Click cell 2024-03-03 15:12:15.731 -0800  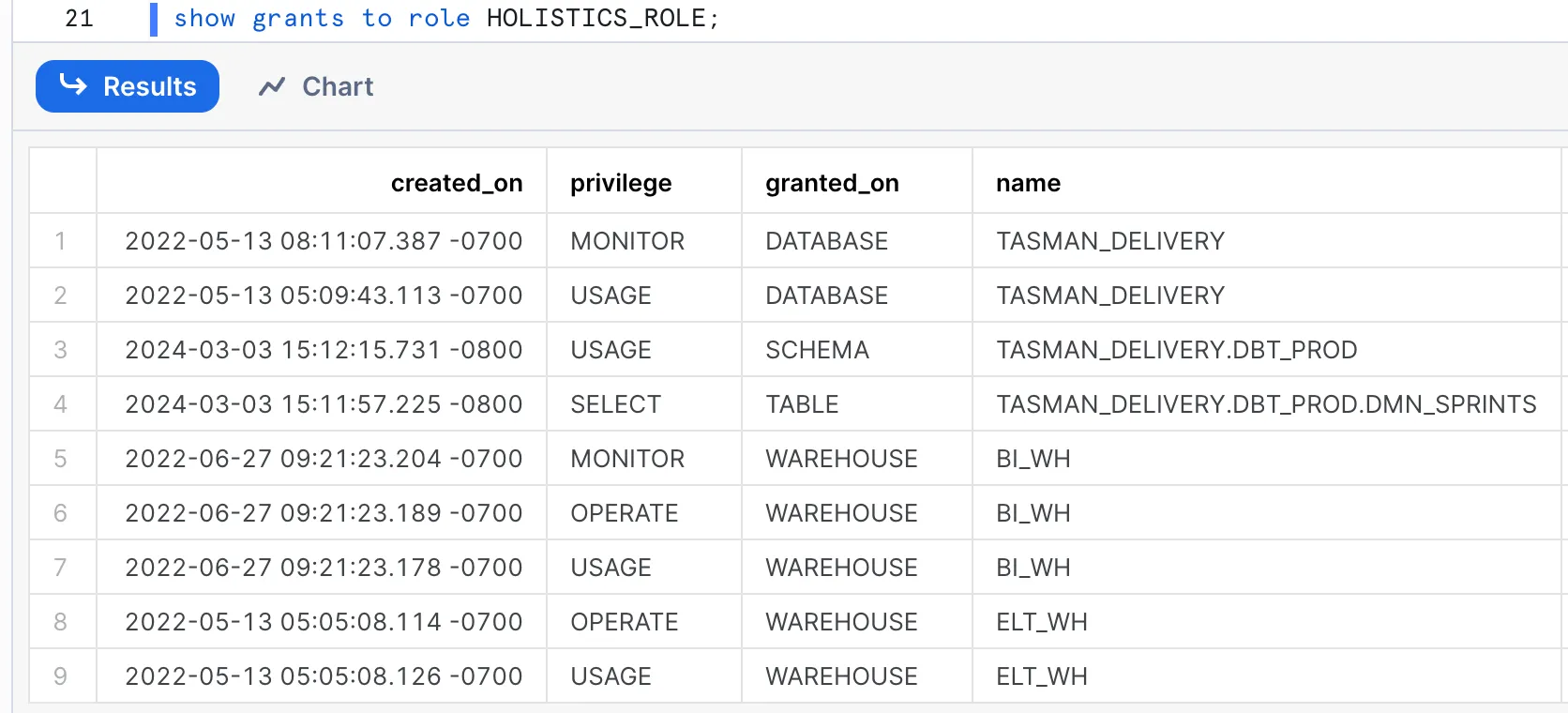click(x=324, y=350)
